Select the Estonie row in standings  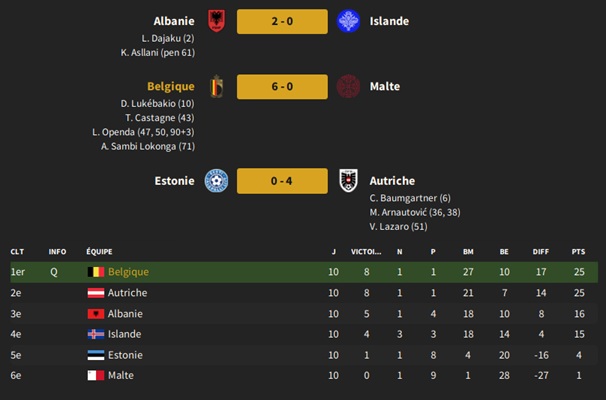click(304, 355)
